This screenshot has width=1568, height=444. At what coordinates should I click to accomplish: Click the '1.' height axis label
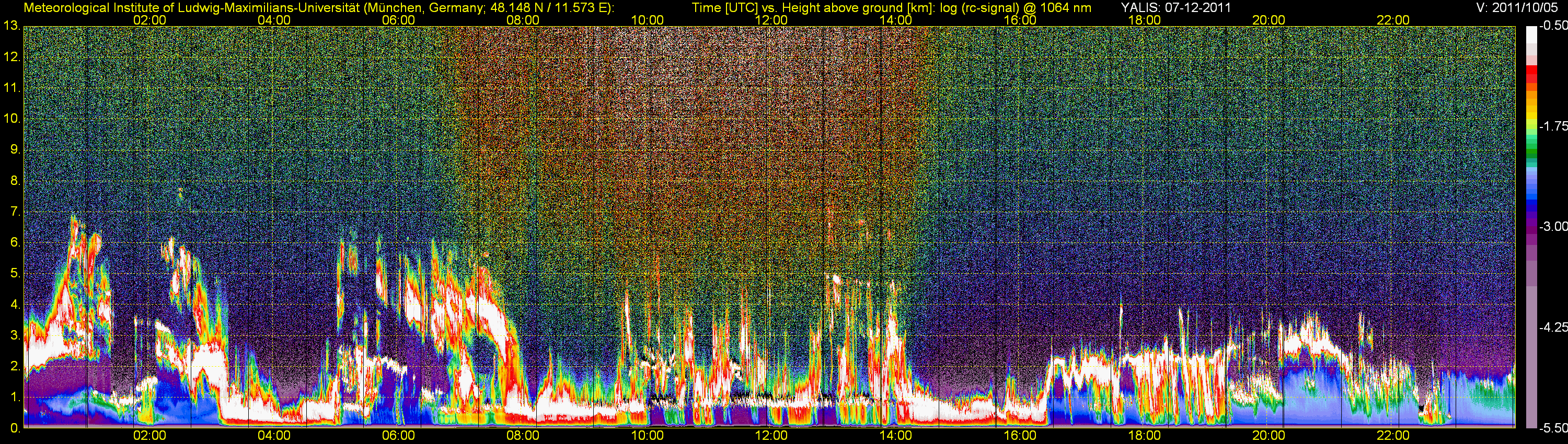(x=16, y=398)
